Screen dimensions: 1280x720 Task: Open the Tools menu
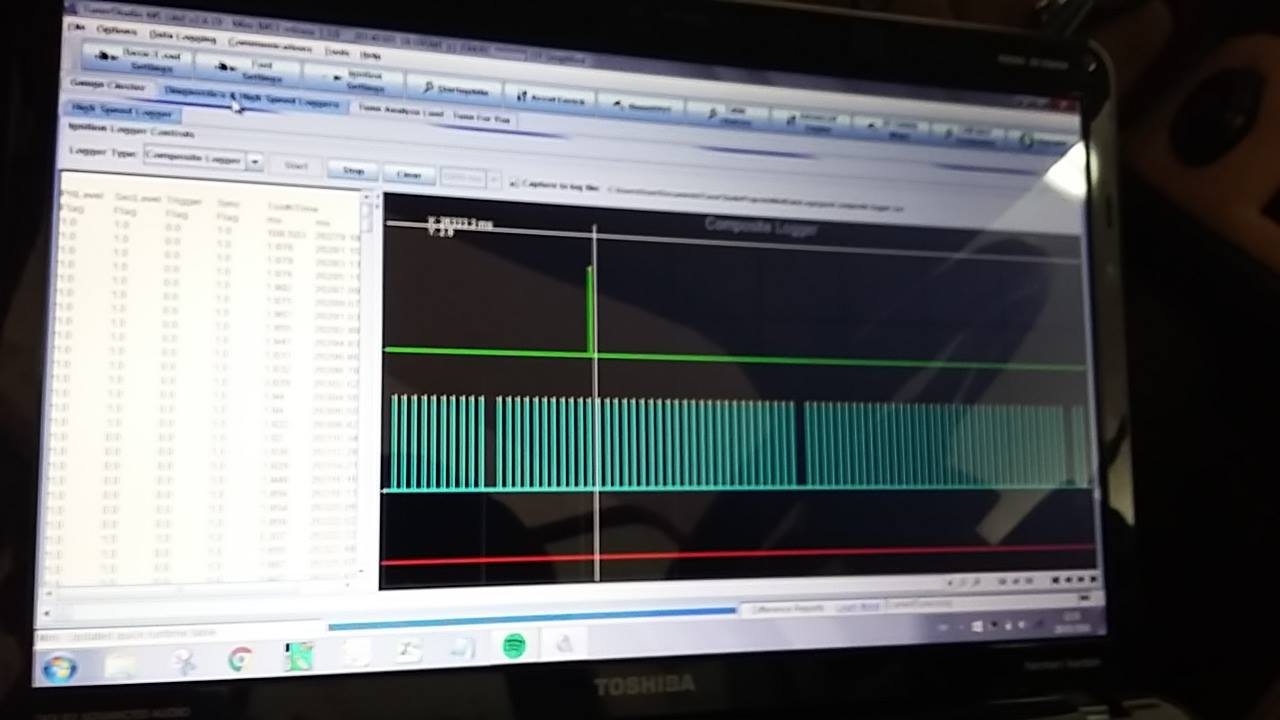pos(337,50)
